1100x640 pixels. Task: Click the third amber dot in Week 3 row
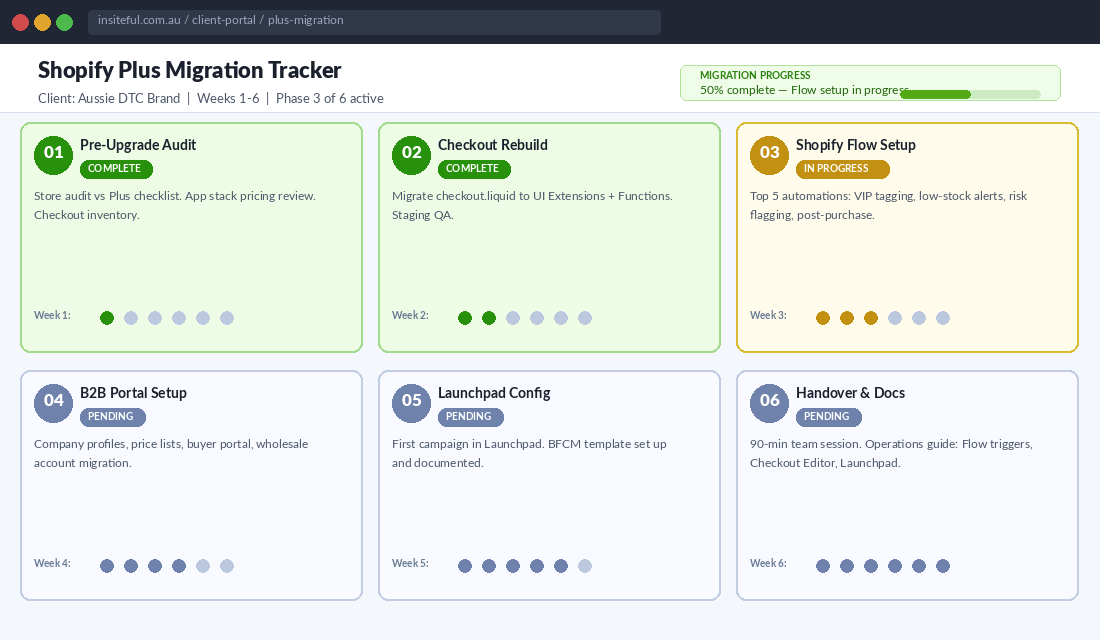[871, 318]
